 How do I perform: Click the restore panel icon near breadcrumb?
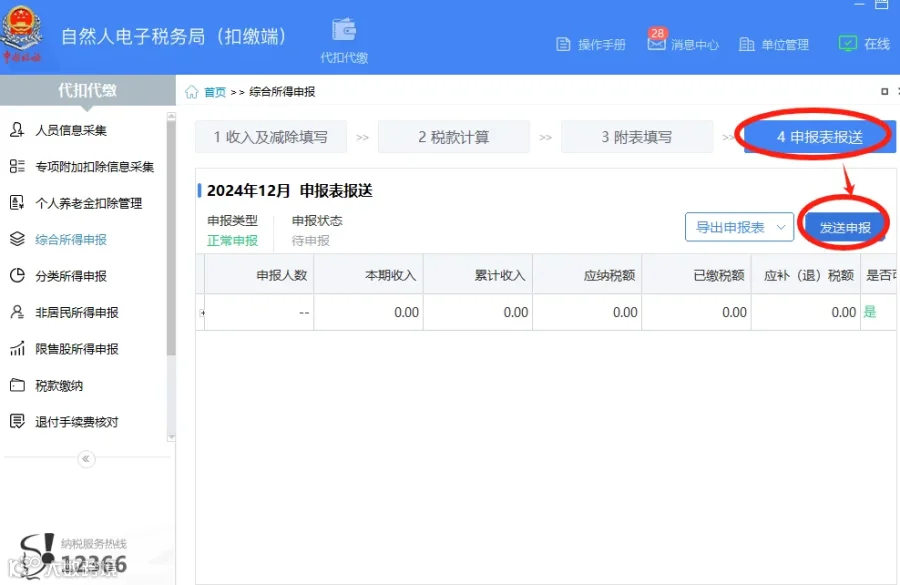pyautogui.click(x=885, y=91)
